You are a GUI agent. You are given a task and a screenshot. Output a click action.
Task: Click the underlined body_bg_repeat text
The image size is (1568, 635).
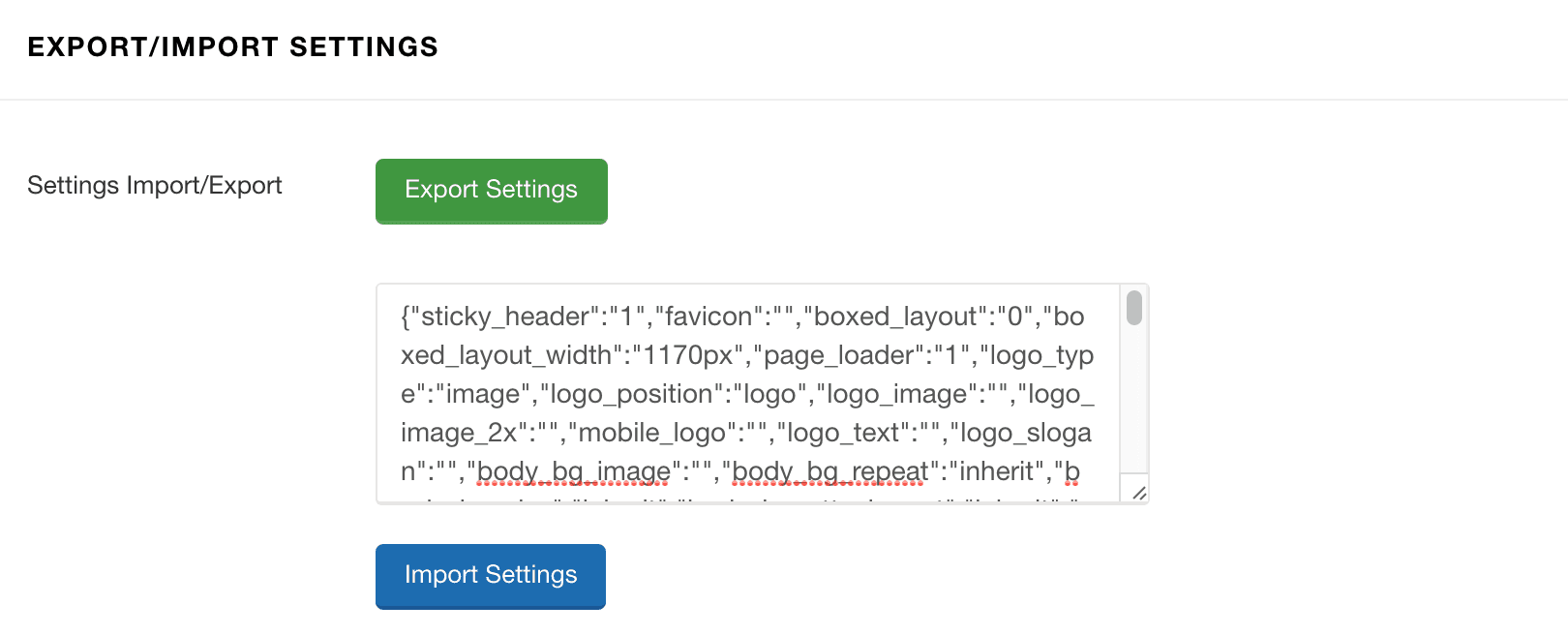[828, 471]
